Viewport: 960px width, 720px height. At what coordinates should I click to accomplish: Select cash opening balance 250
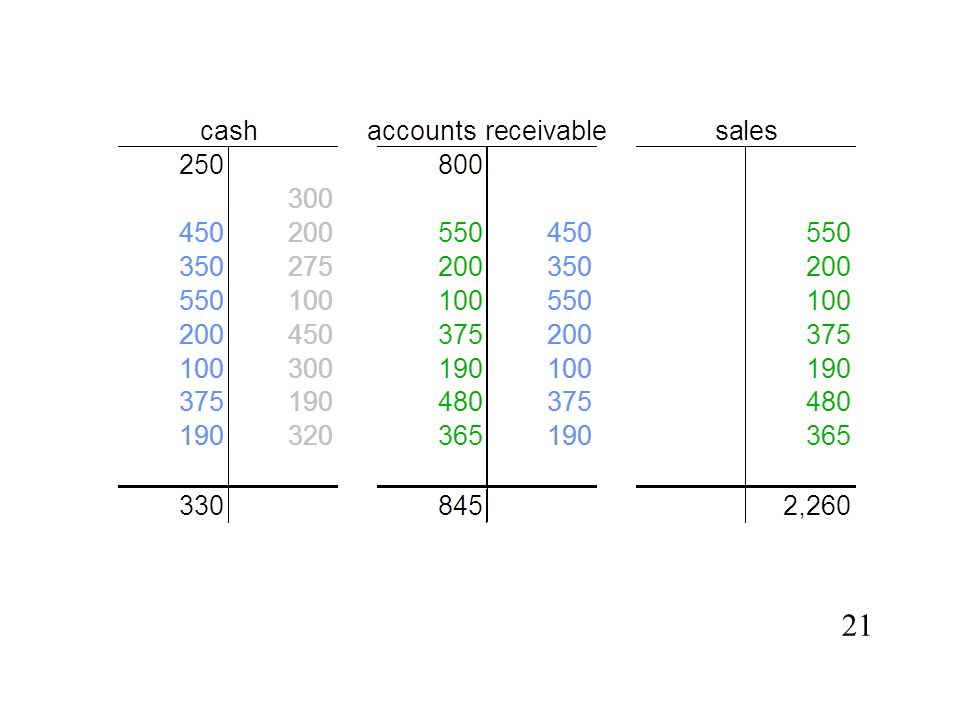pyautogui.click(x=201, y=165)
